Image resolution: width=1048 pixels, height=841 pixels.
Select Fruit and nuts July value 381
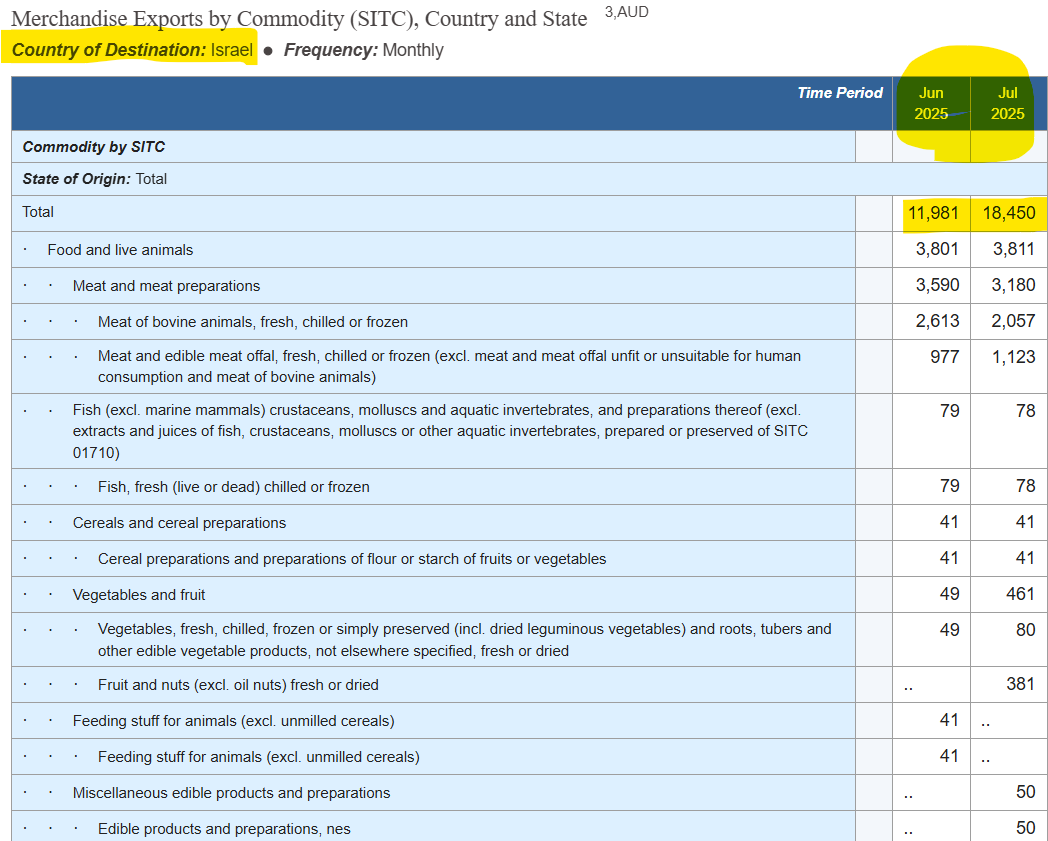[x=1021, y=684]
